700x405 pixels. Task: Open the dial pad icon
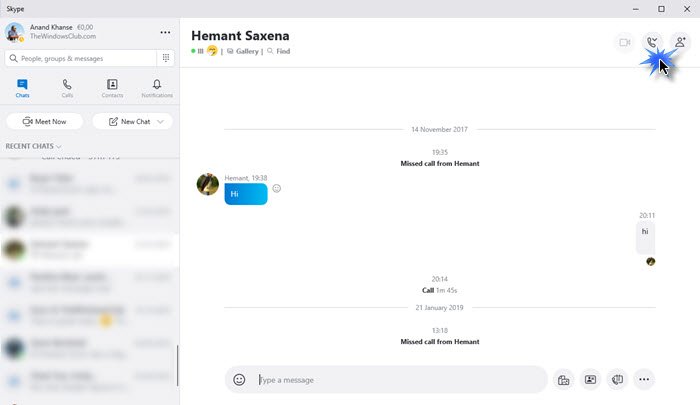point(166,58)
